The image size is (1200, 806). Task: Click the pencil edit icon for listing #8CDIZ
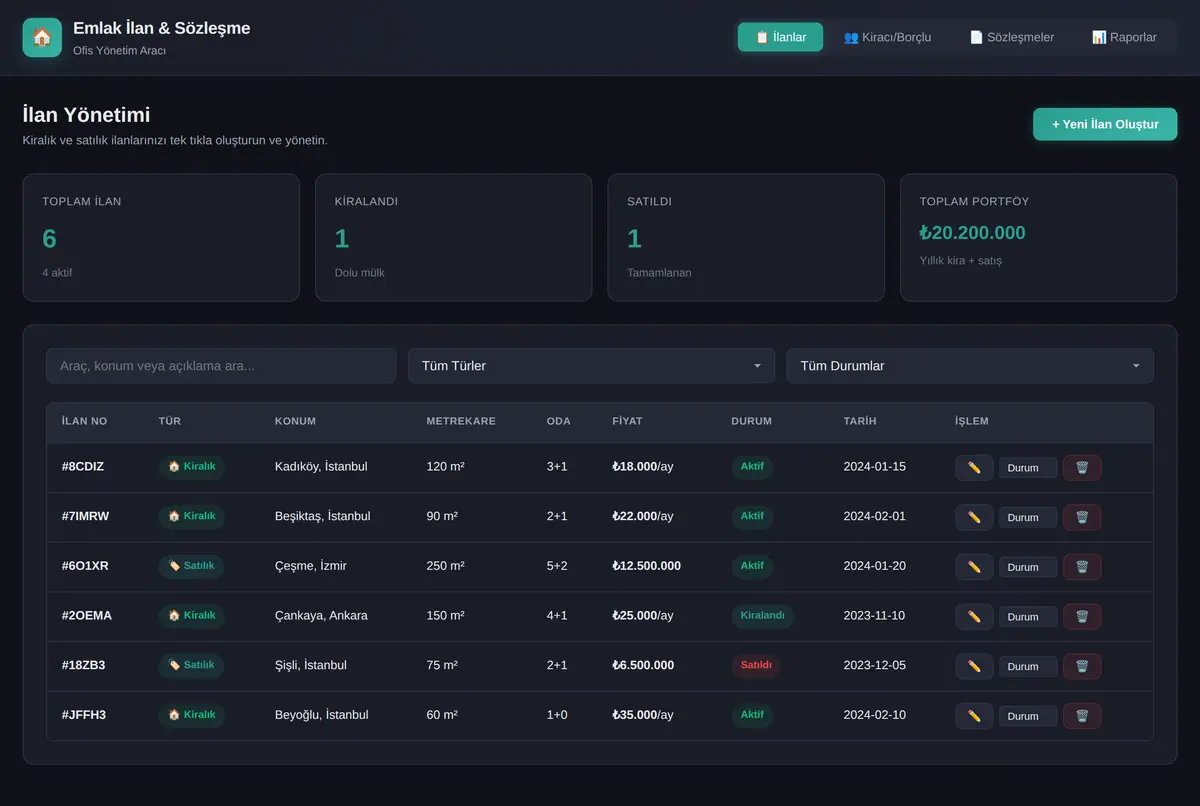click(974, 468)
